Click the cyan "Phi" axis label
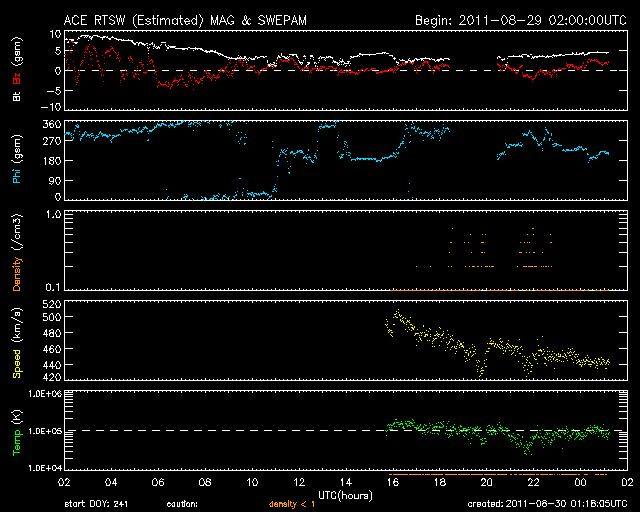The width and height of the screenshot is (640, 512). (x=17, y=175)
